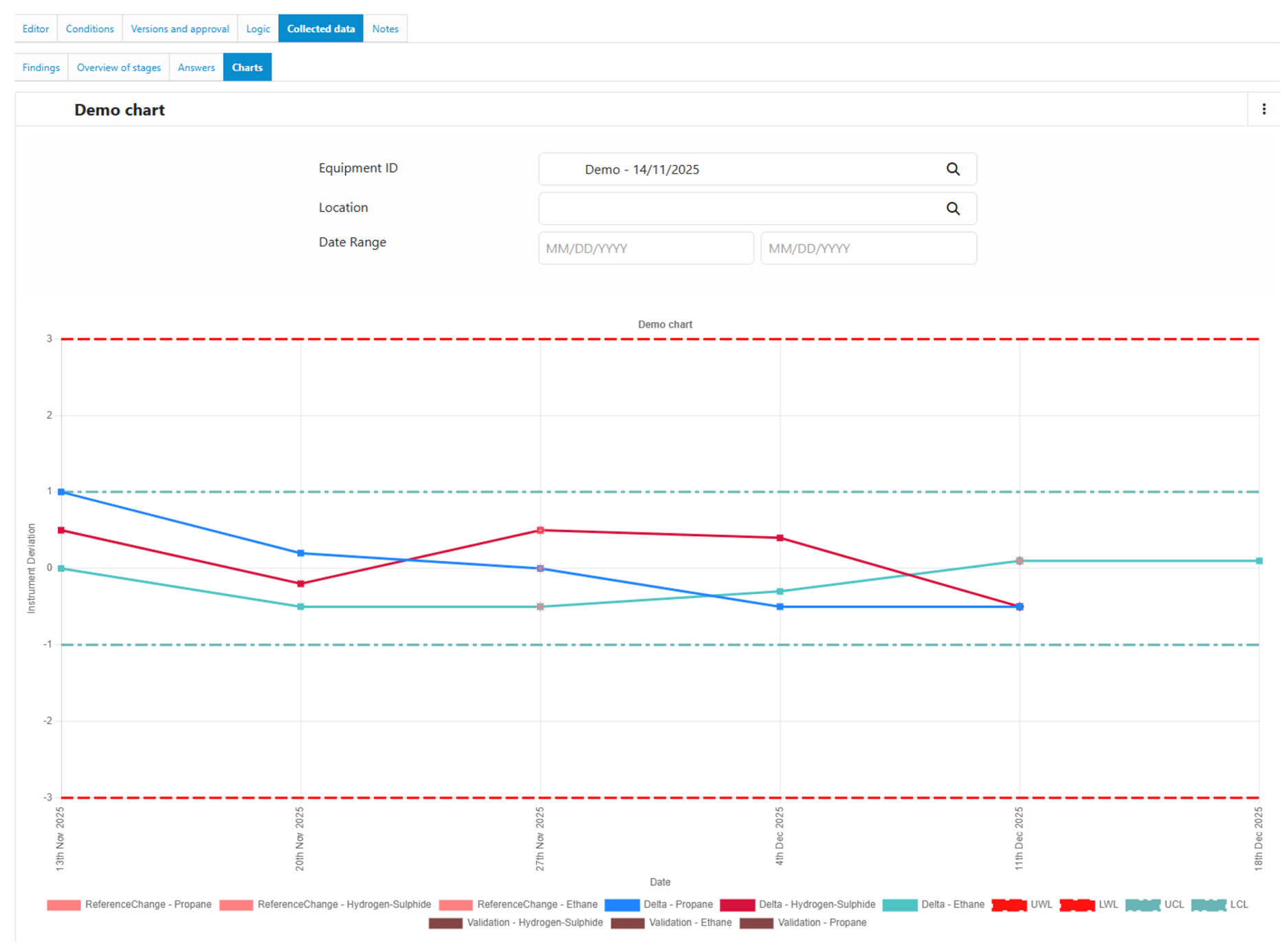
Task: Click Delta - Ethane point on 4th Dec
Action: pyautogui.click(x=780, y=592)
